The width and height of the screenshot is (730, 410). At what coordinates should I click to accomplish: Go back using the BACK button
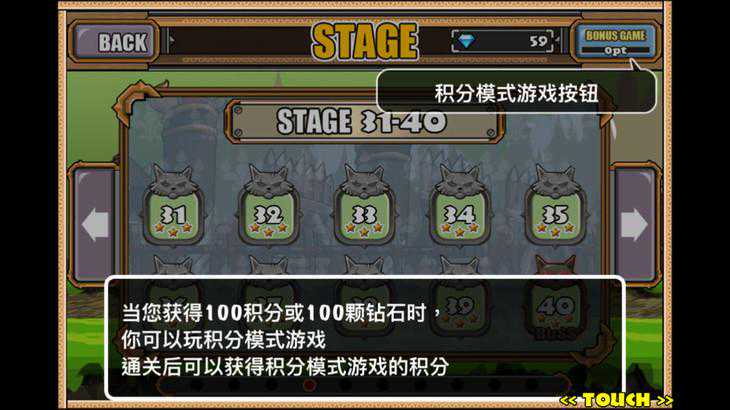(115, 42)
